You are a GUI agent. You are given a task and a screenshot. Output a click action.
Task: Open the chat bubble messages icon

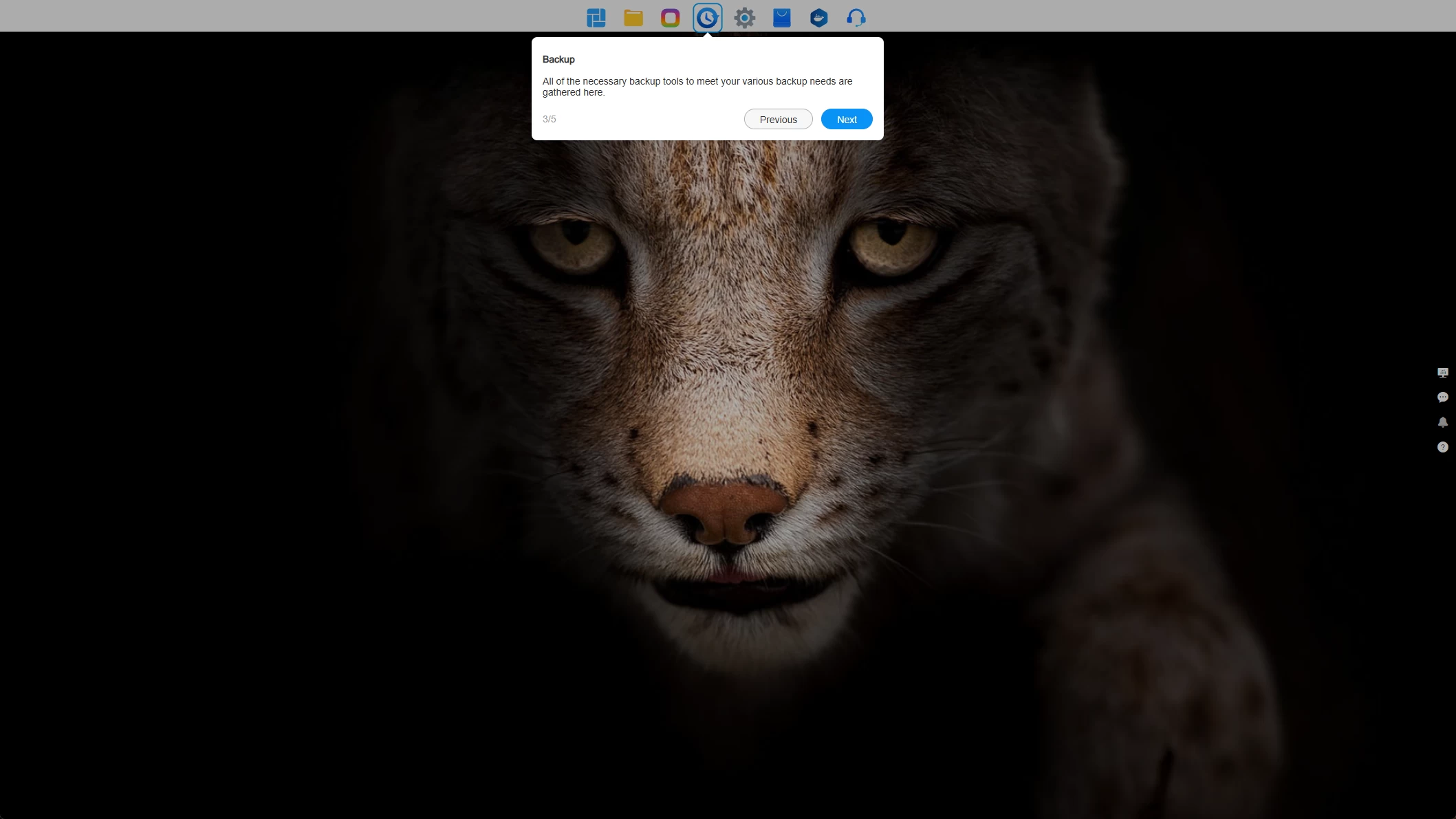[x=1443, y=397]
